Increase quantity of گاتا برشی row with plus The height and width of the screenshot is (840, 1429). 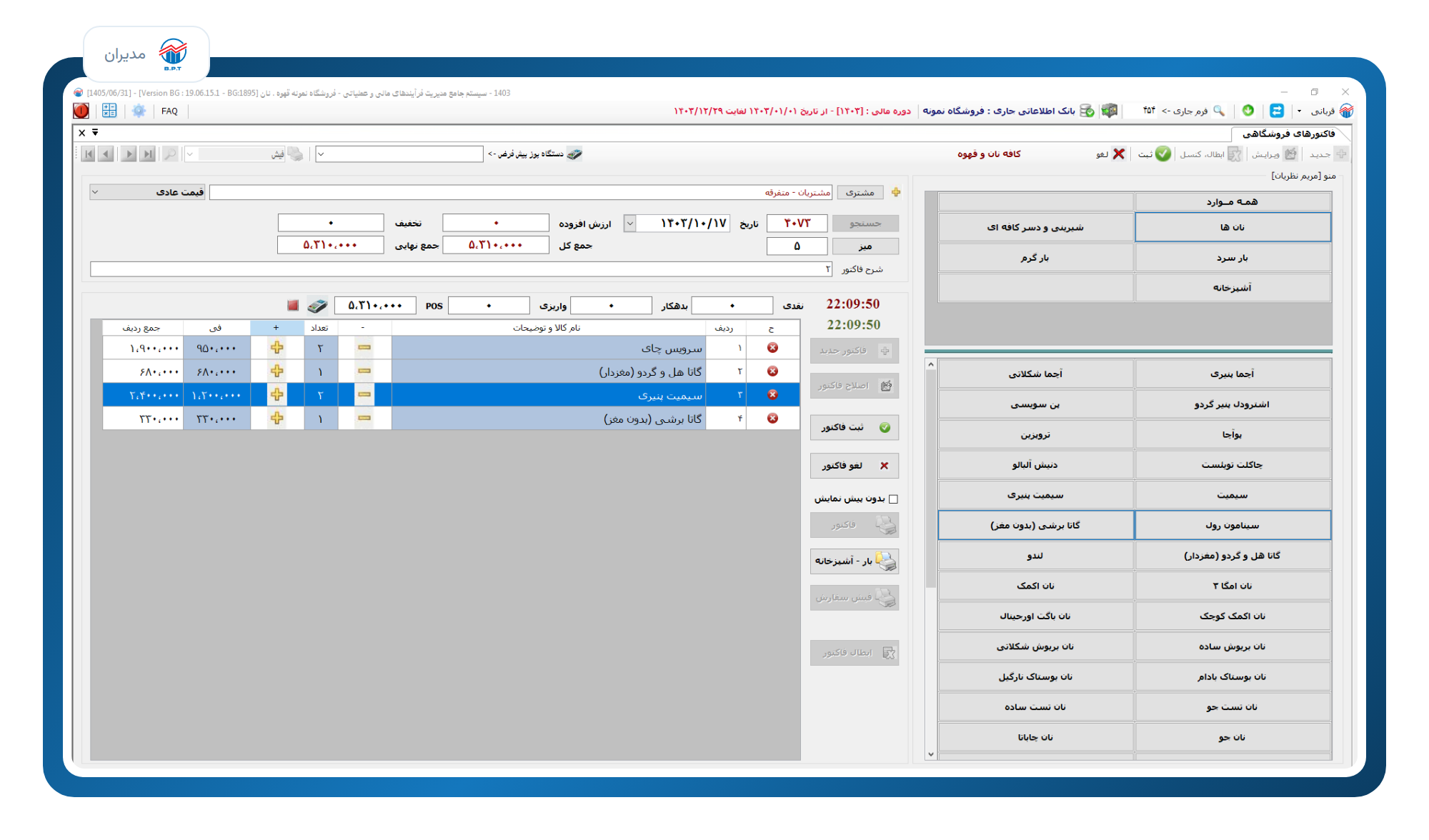277,419
